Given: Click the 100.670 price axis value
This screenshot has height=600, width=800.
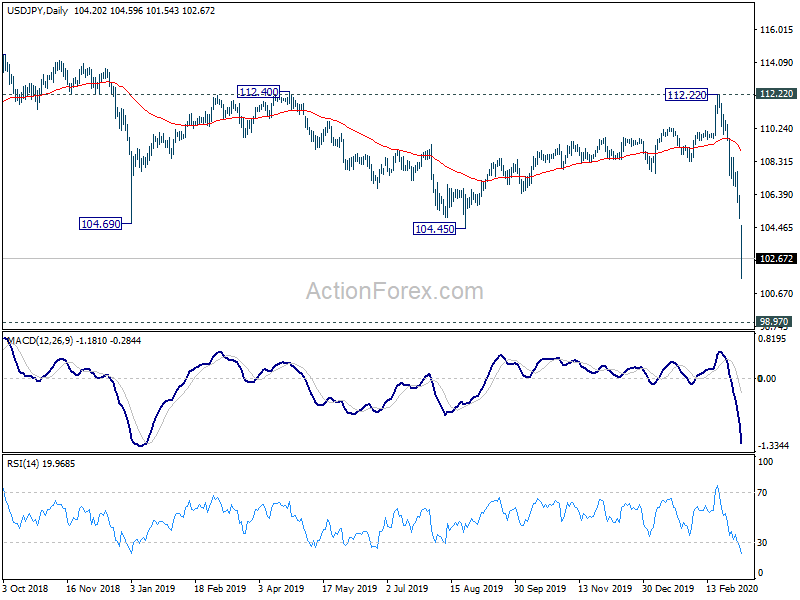Looking at the screenshot, I should (x=777, y=293).
